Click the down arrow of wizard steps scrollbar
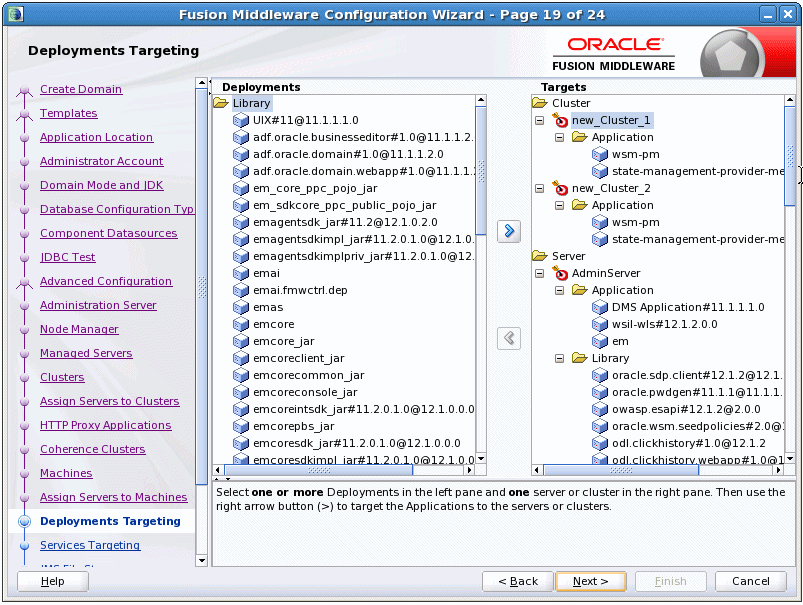Screen dimensions: 803x605 tap(201, 560)
